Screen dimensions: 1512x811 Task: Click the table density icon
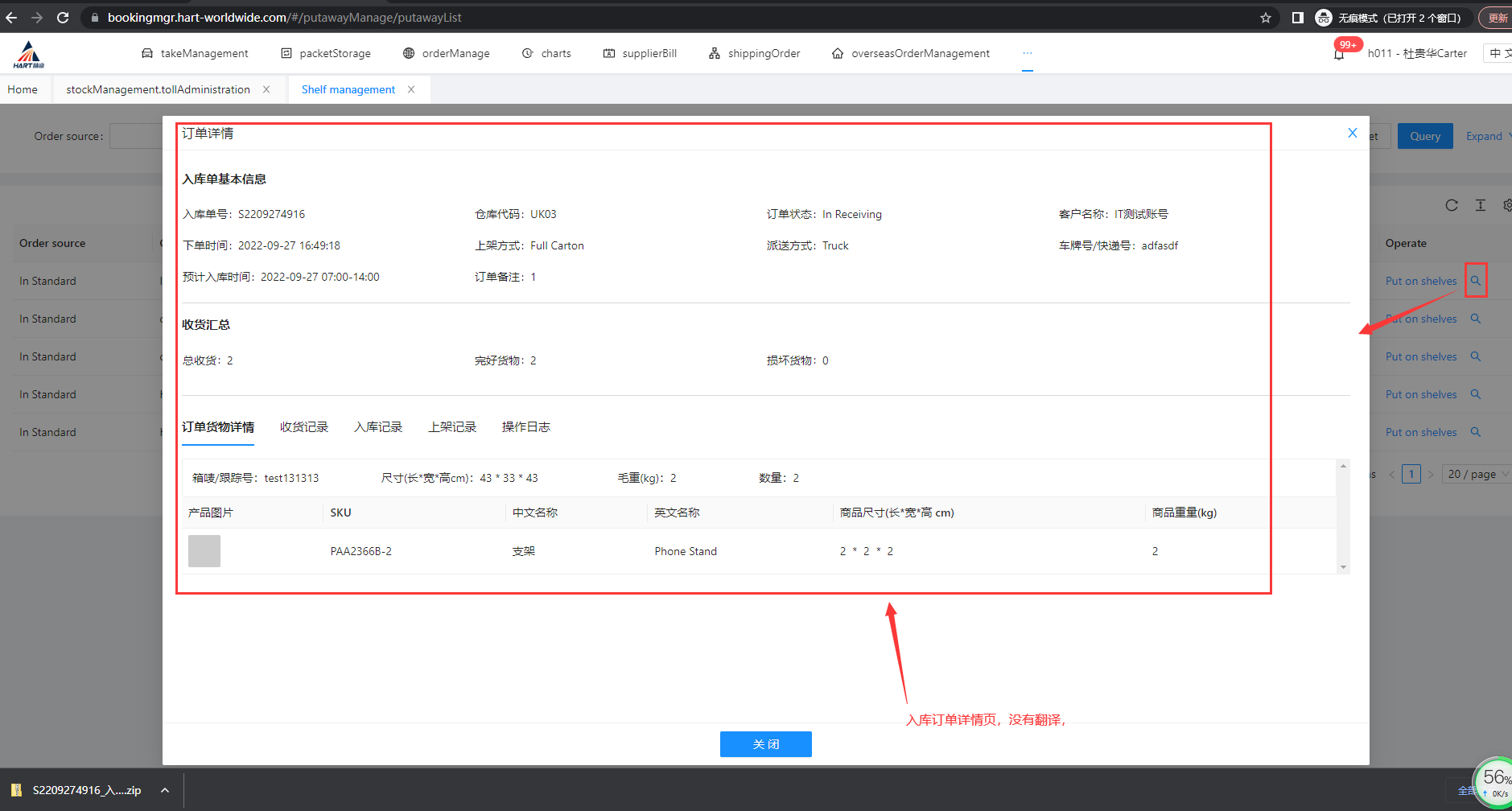(x=1481, y=205)
